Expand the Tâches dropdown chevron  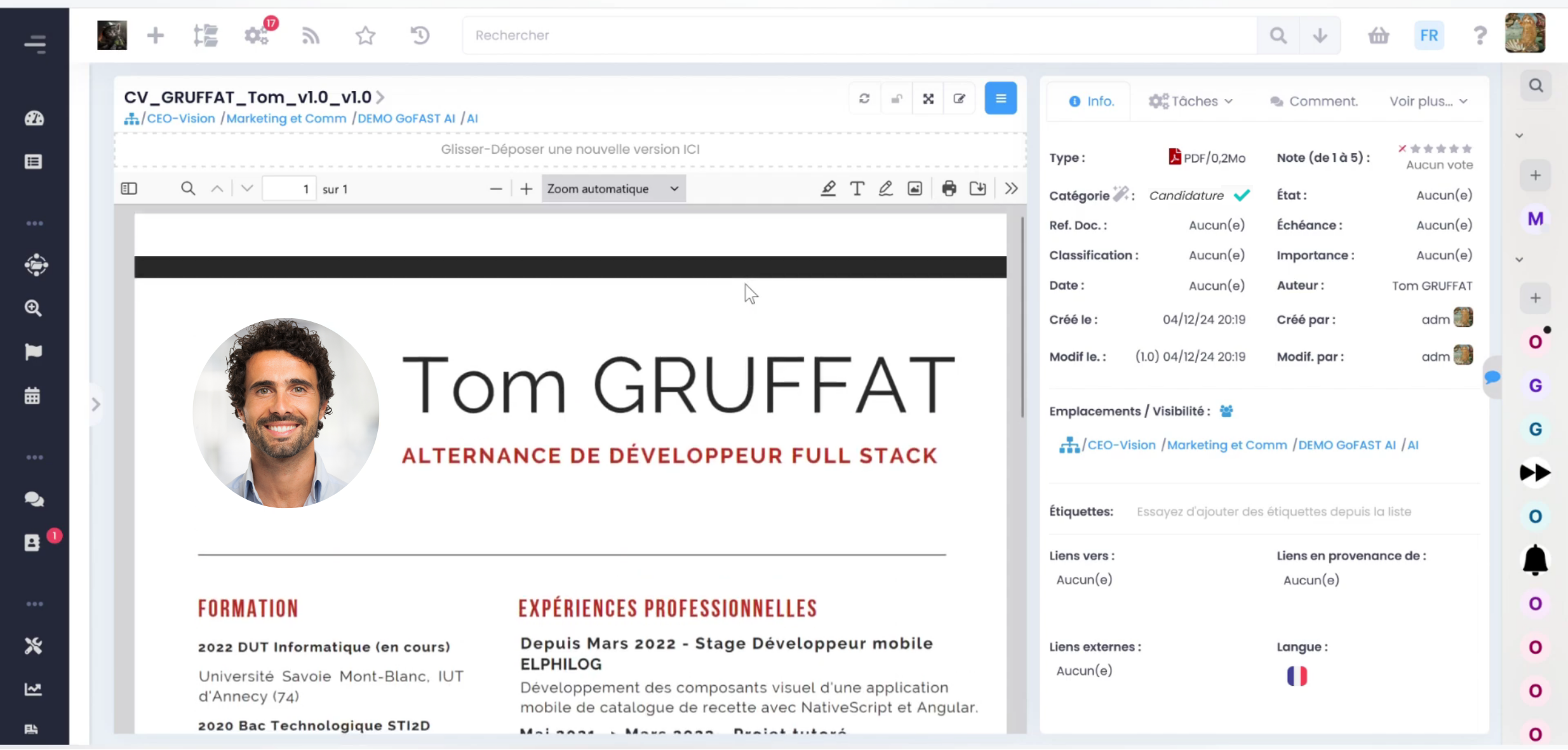(x=1228, y=101)
